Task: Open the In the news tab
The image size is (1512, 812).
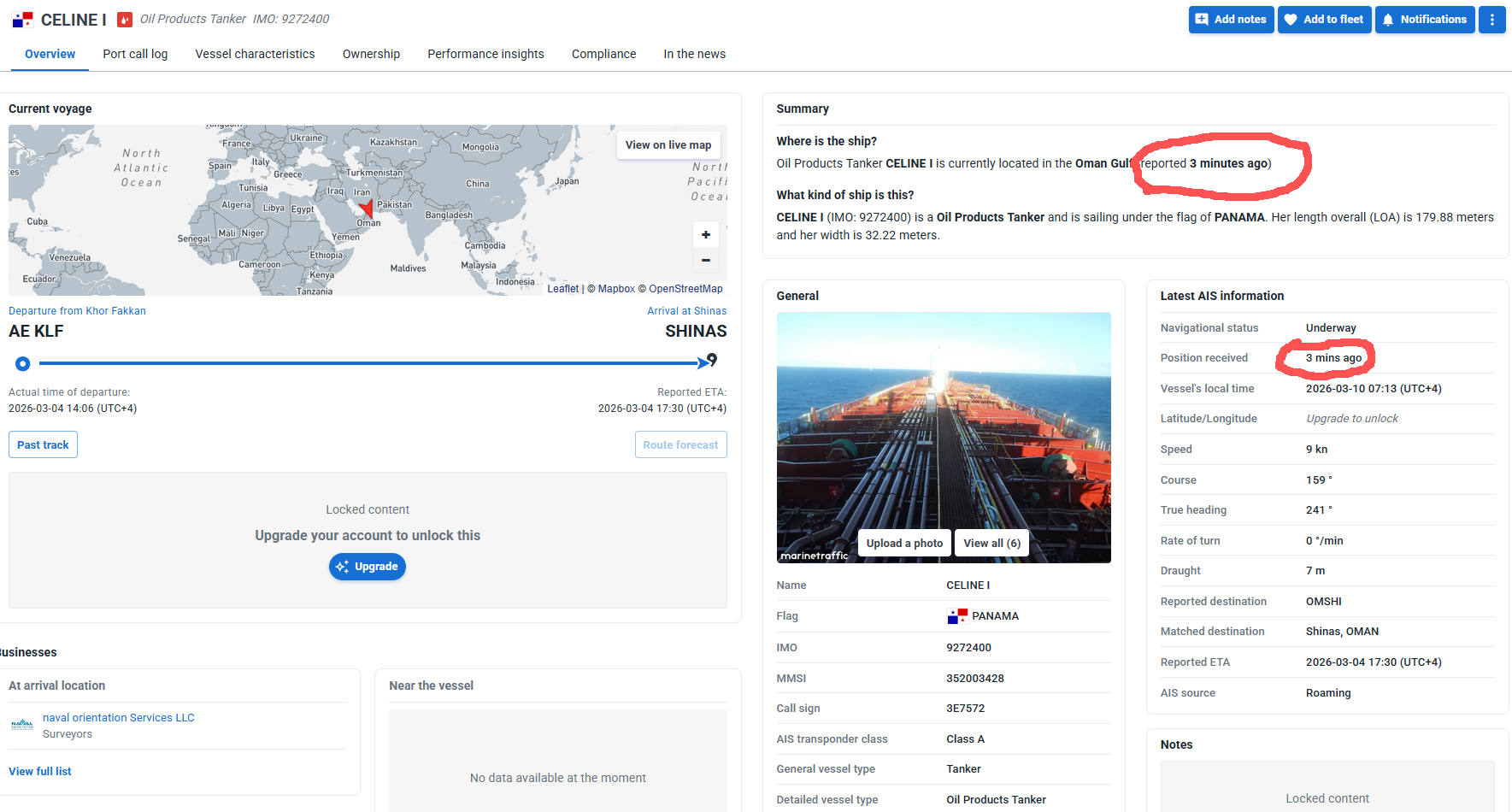Action: pos(694,54)
